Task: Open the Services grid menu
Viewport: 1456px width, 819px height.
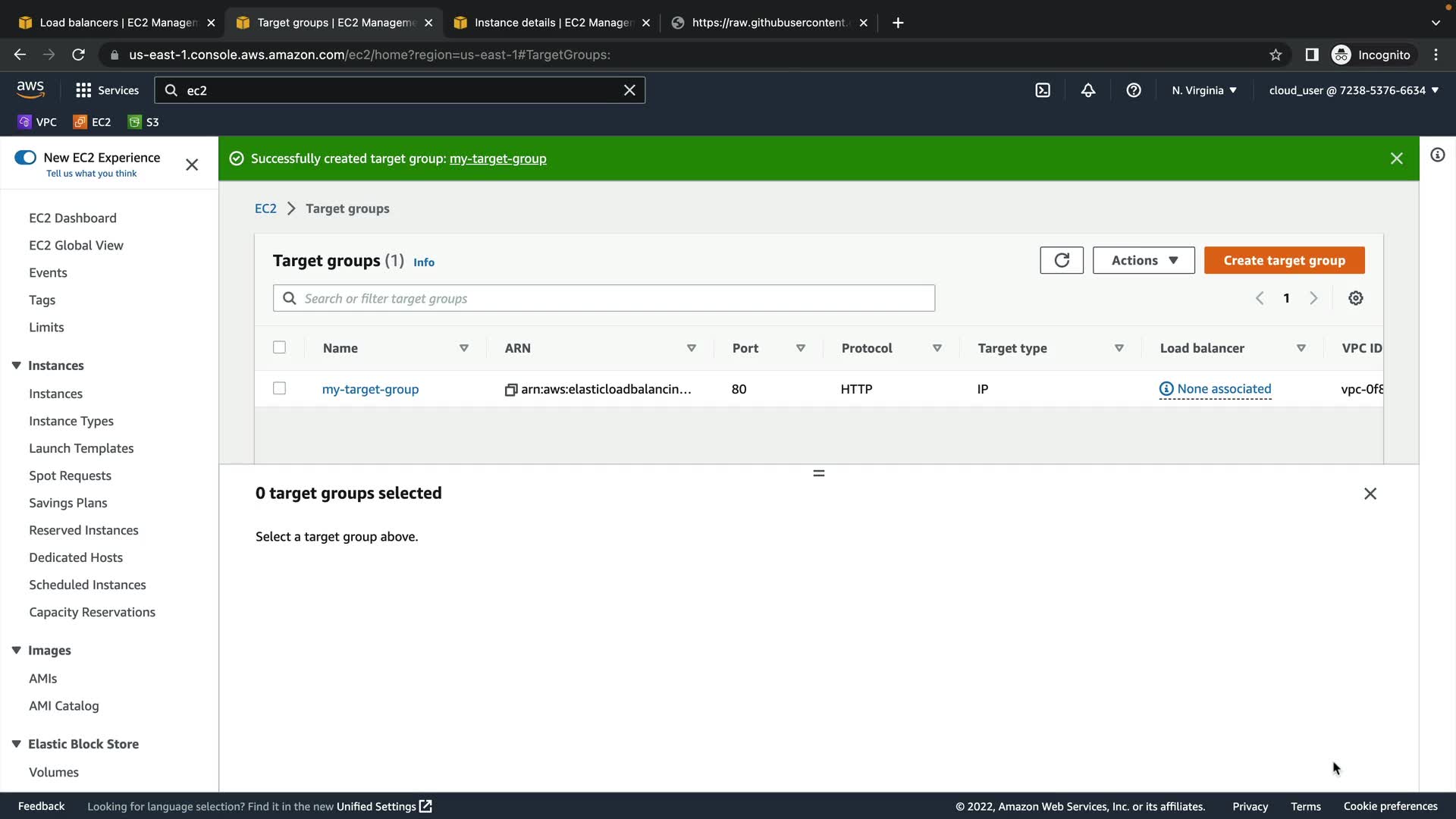Action: (x=83, y=90)
